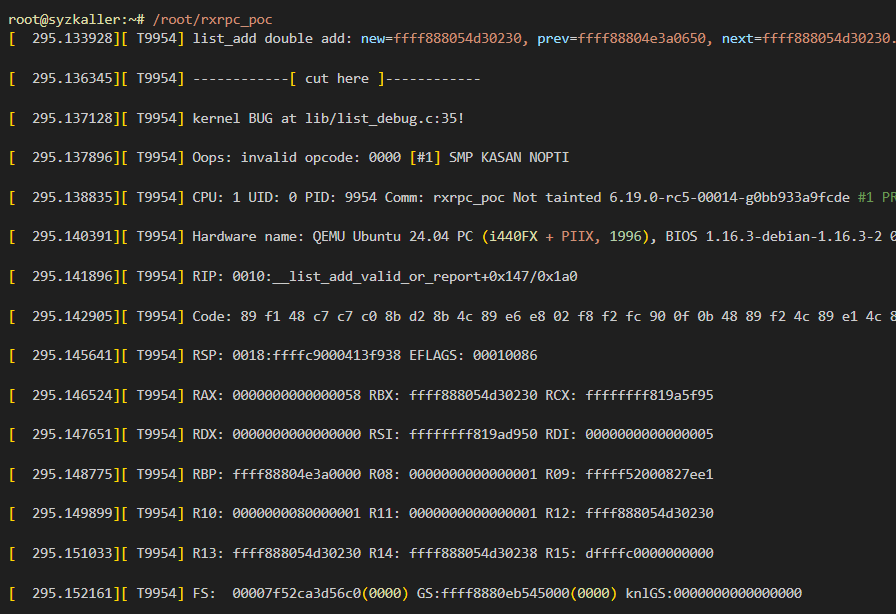Viewport: 896px width, 614px height.
Task: Click RDI value 0000000000000005
Action: (x=649, y=434)
